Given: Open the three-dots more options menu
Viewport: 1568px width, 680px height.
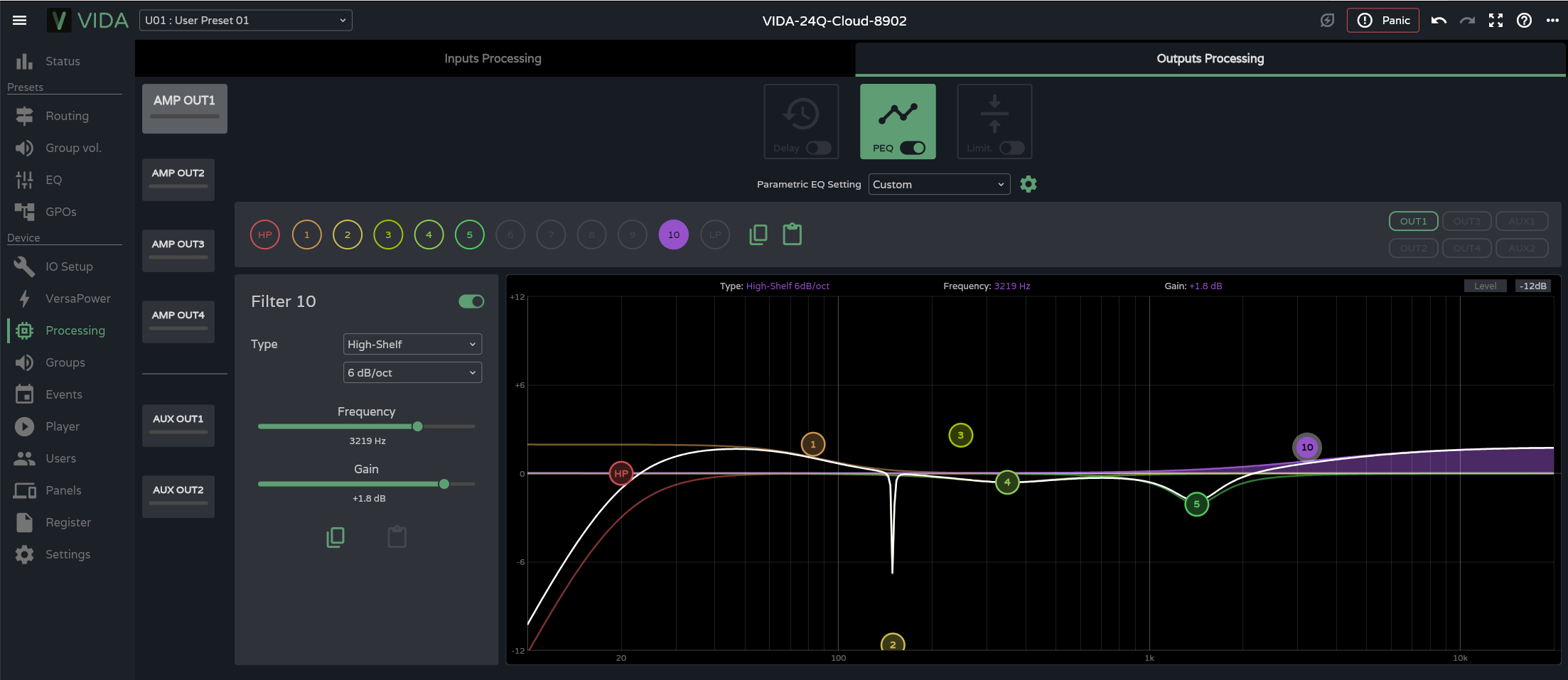Looking at the screenshot, I should coord(1552,21).
